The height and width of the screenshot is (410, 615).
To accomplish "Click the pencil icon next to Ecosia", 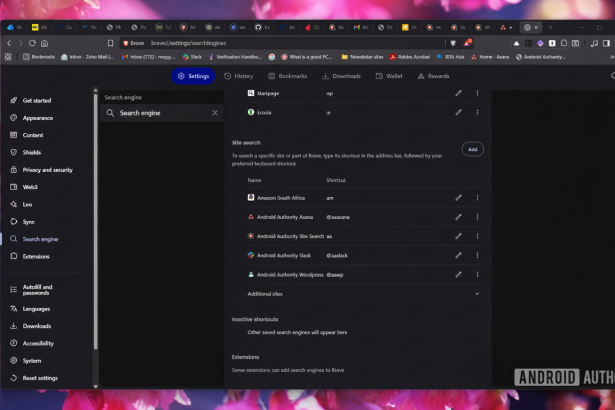I will click(458, 112).
